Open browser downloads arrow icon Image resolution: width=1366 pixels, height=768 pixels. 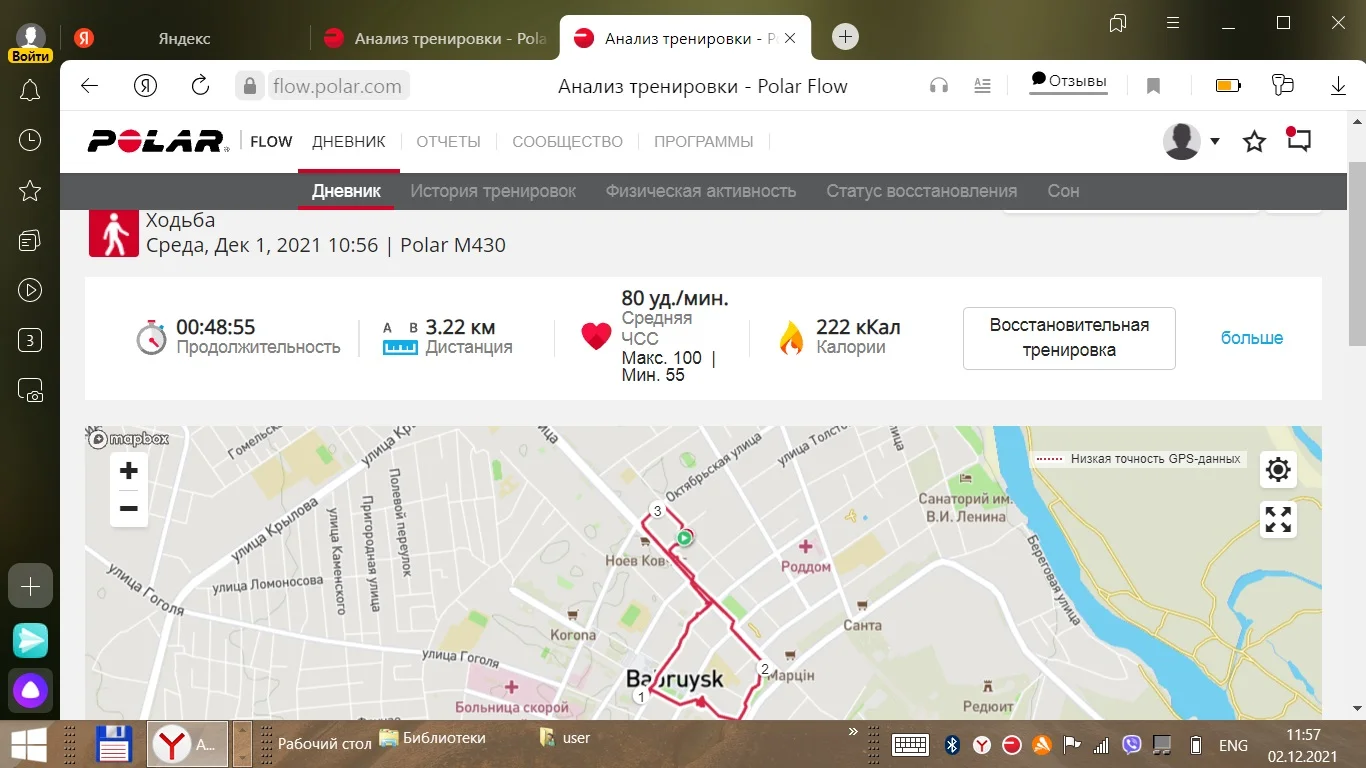(1338, 86)
